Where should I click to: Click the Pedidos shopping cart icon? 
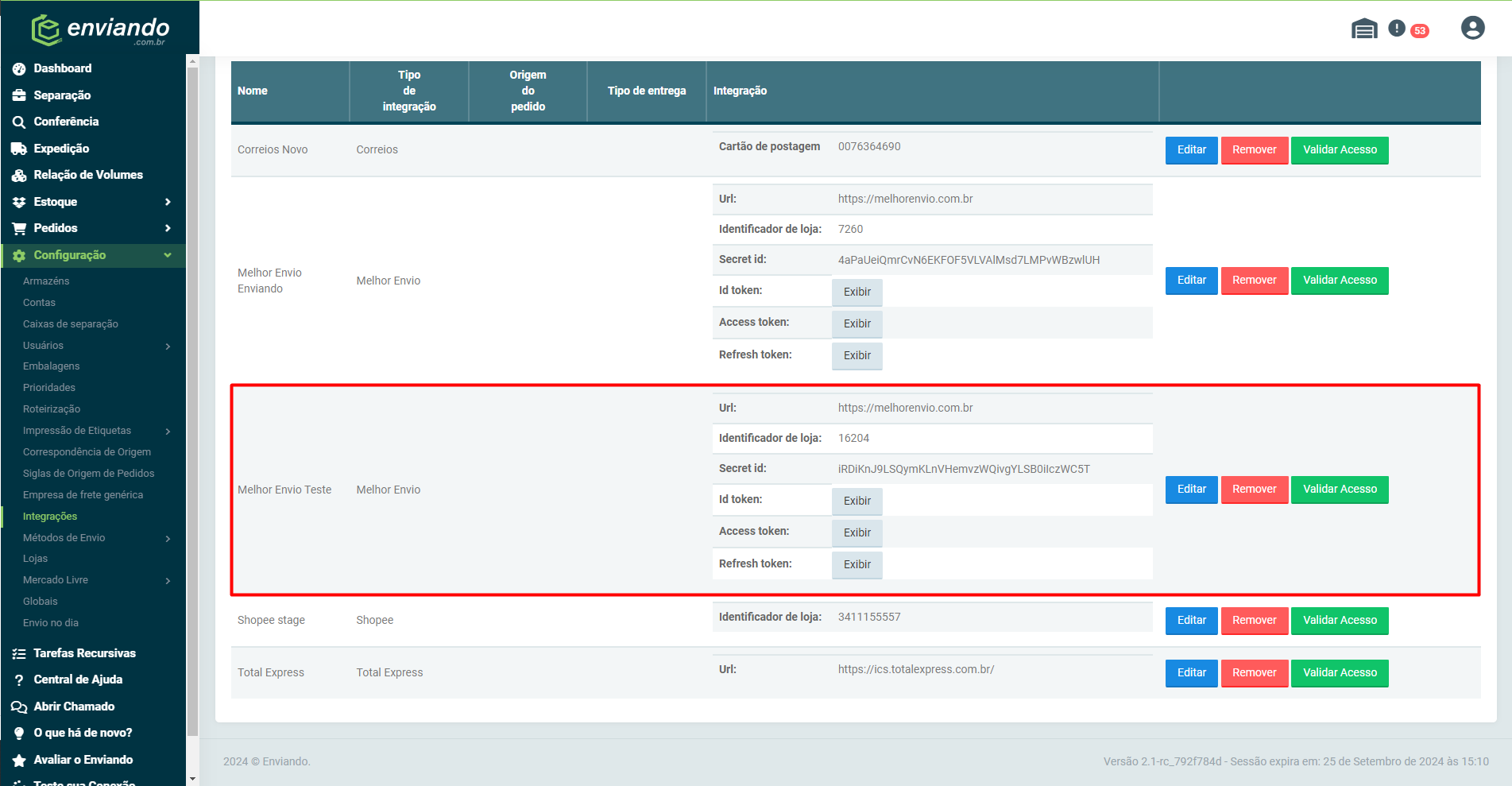click(x=19, y=229)
